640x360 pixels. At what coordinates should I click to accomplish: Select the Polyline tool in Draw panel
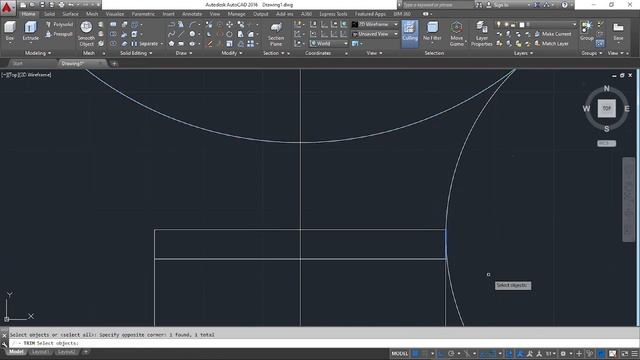point(171,24)
